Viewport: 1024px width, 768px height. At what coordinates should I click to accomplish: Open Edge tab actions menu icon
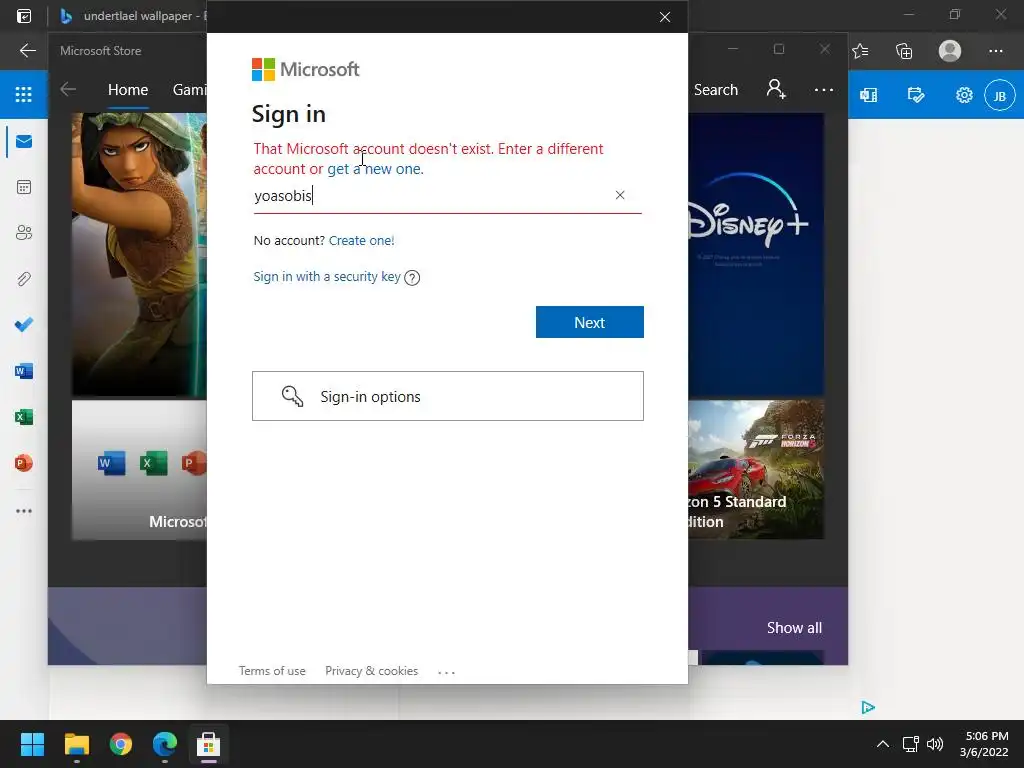click(x=24, y=16)
